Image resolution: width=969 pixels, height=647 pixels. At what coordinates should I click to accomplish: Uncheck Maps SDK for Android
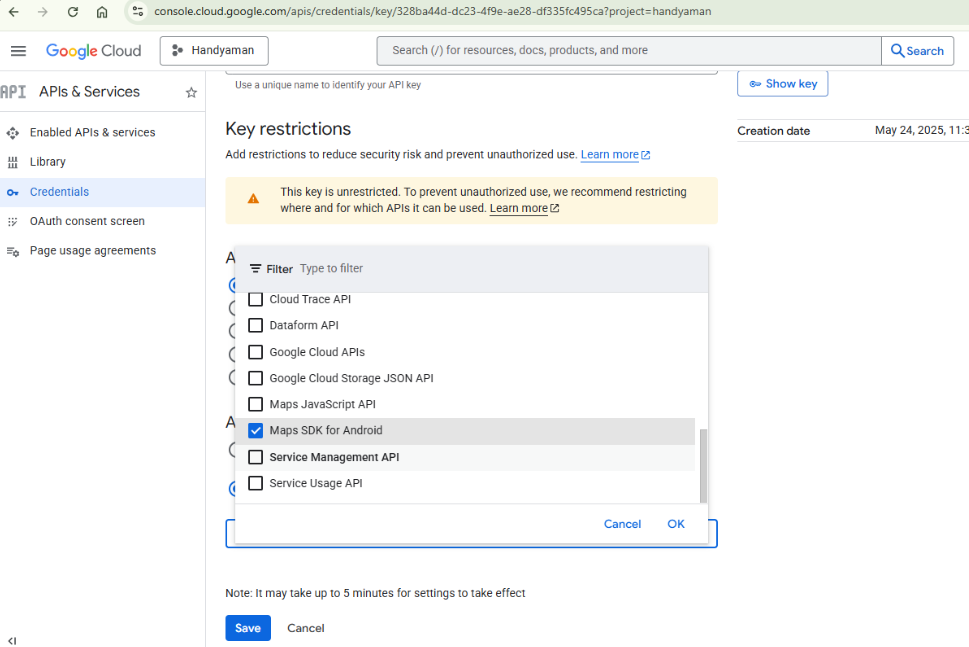(x=256, y=431)
